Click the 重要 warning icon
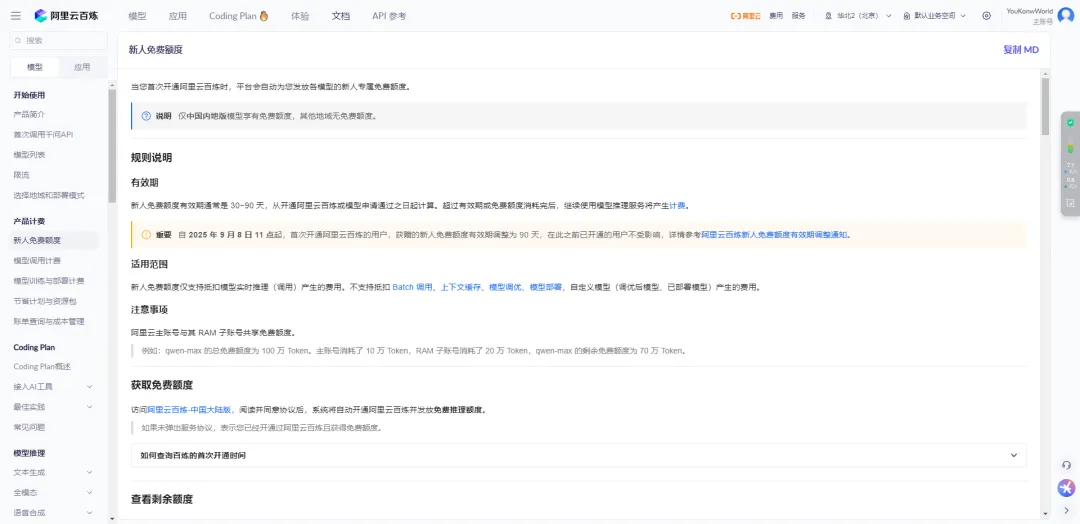This screenshot has height=524, width=1080. [x=146, y=235]
